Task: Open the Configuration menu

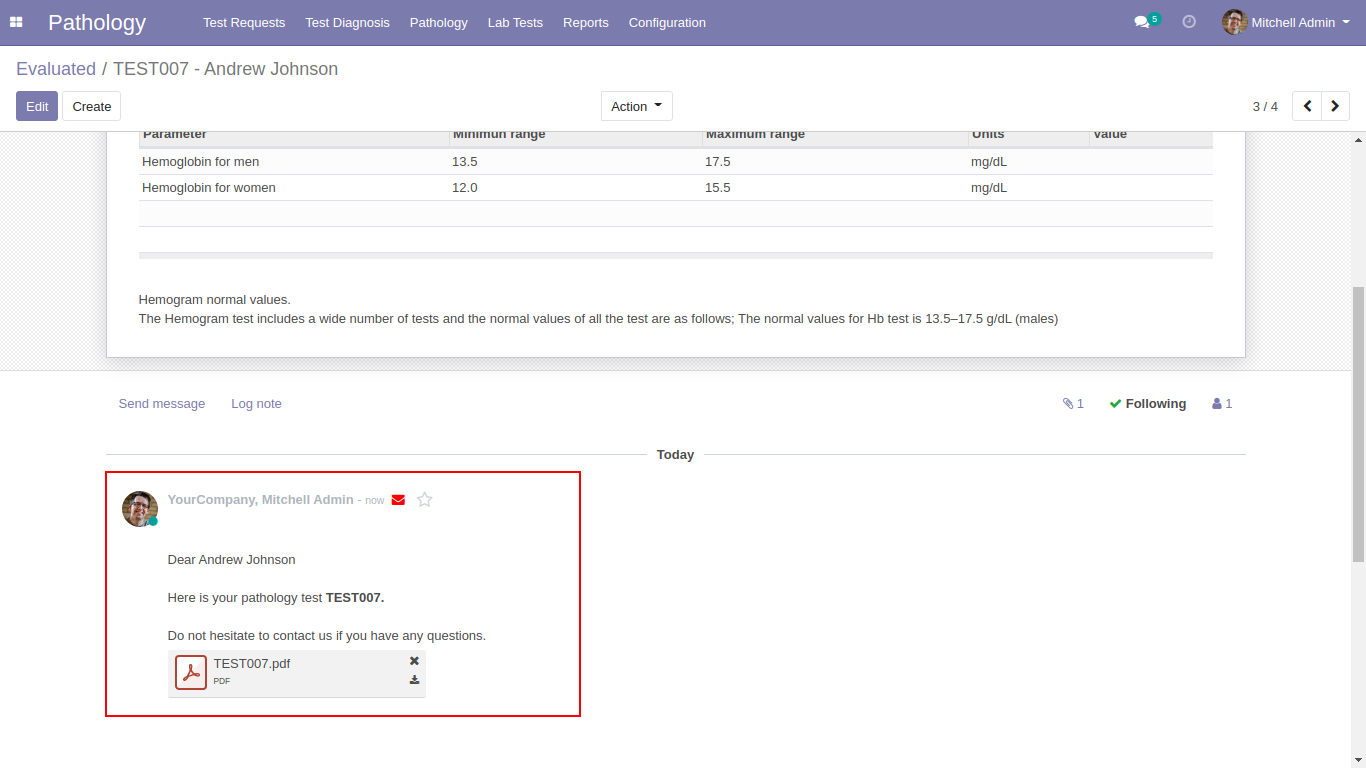Action: 667,22
